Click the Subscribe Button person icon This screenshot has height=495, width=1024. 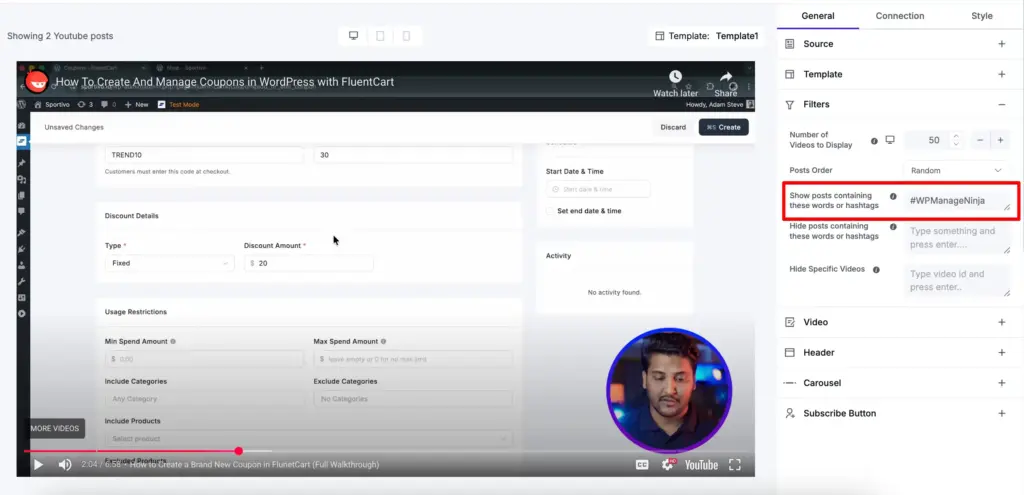(790, 413)
